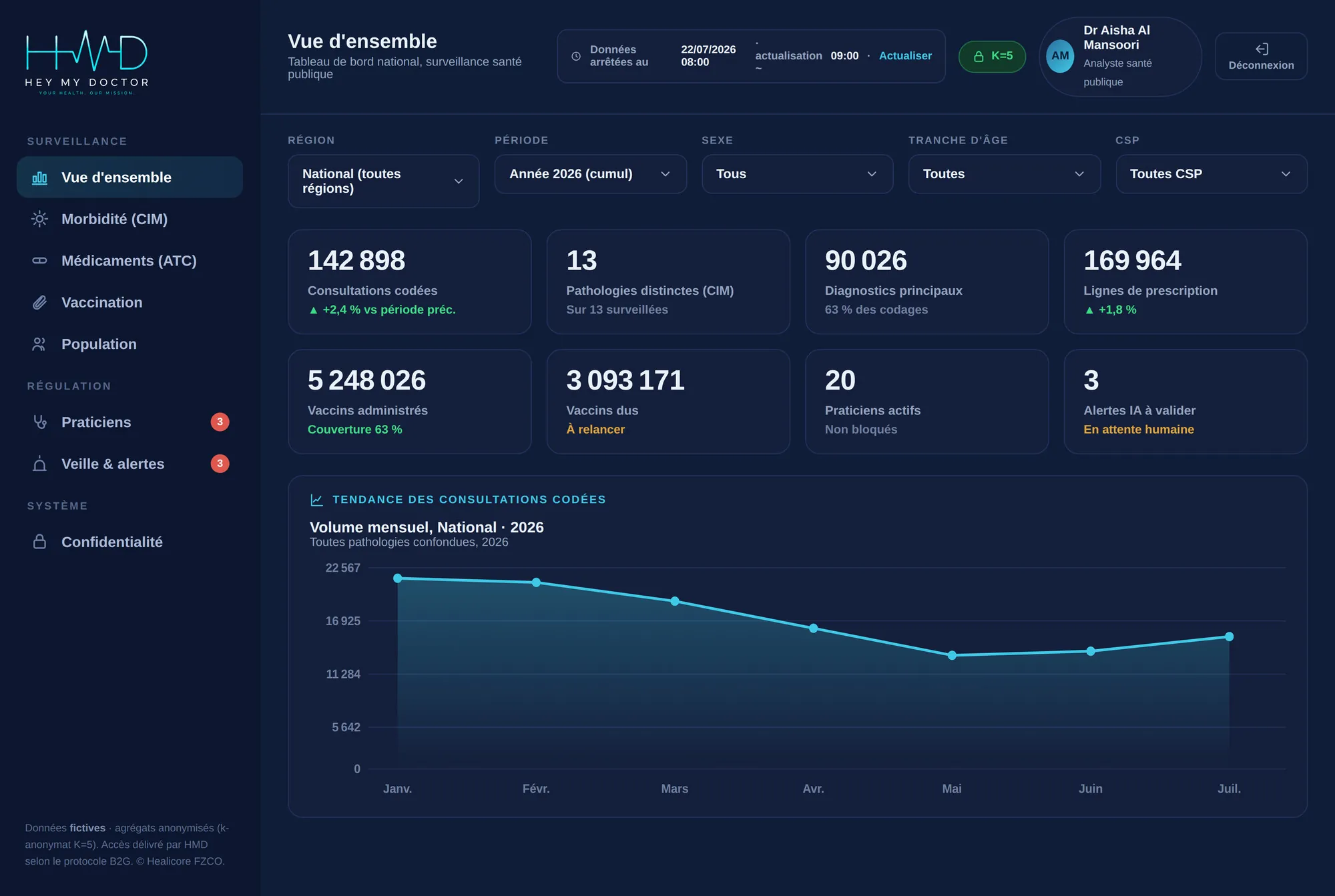Open the Toutes CSP dropdown
The width and height of the screenshot is (1335, 896).
(x=1211, y=174)
